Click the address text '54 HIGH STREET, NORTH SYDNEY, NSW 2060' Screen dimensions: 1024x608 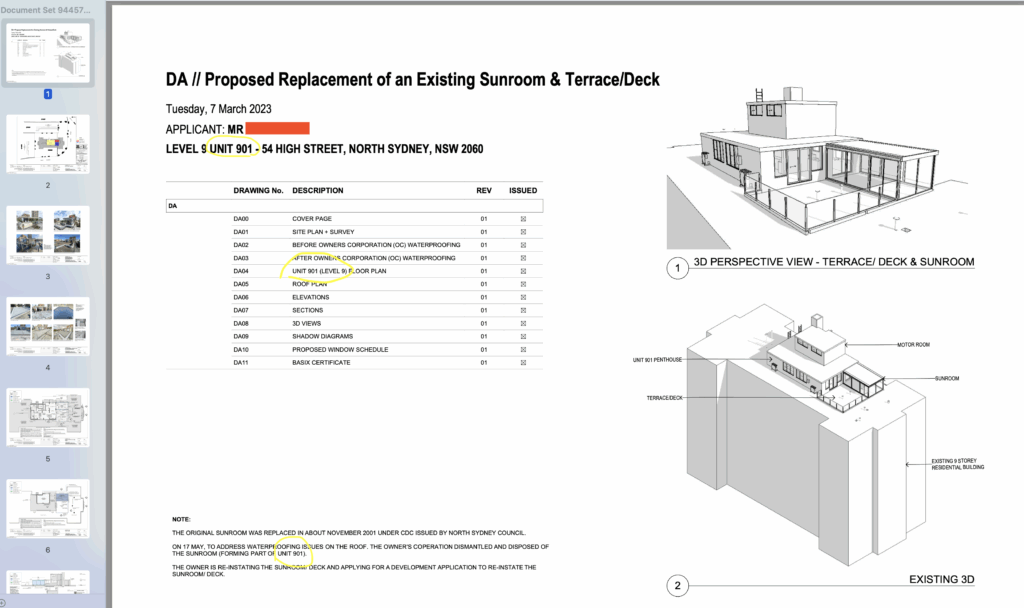(x=372, y=149)
